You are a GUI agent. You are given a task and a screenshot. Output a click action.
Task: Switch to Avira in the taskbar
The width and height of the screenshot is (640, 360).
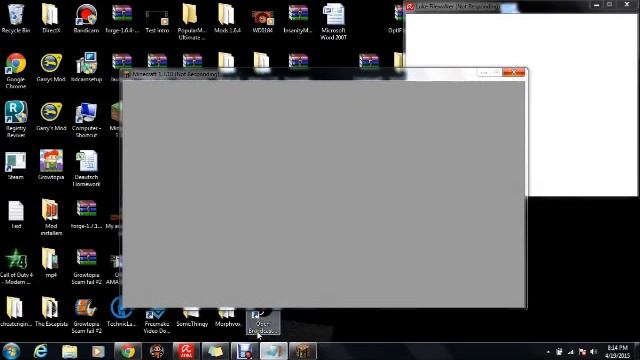pos(186,351)
